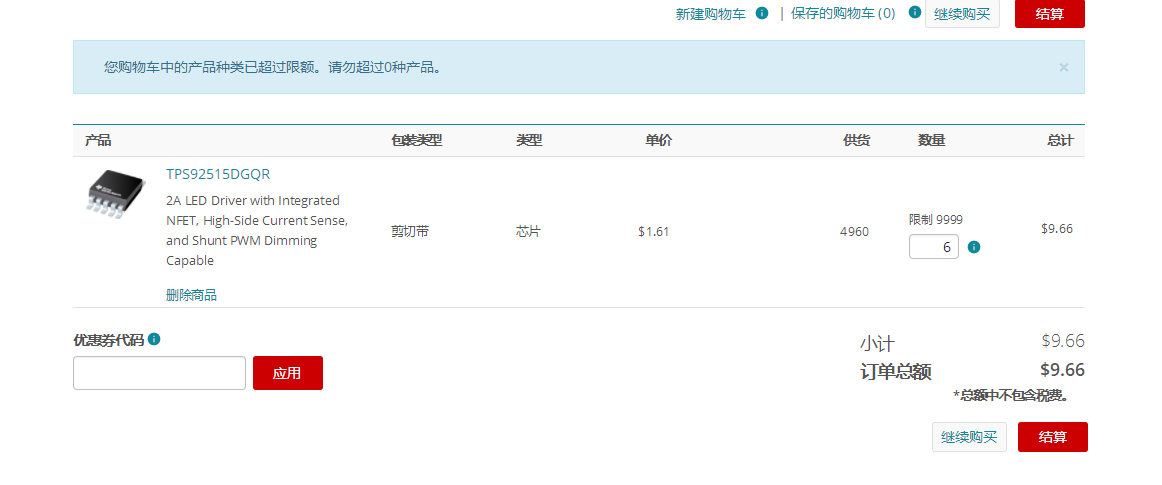The width and height of the screenshot is (1162, 485).
Task: Click the 单价 column header
Action: 658,140
